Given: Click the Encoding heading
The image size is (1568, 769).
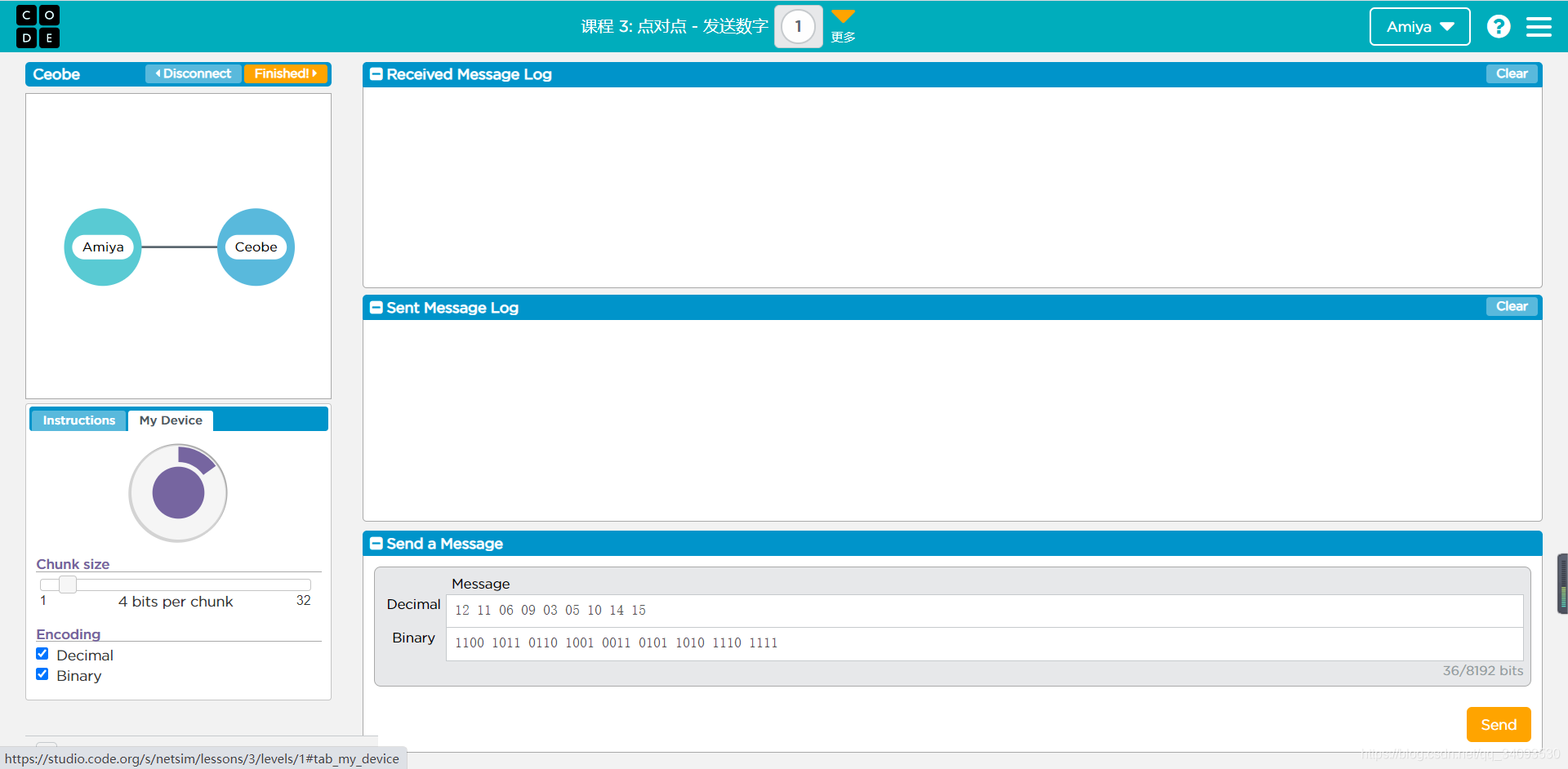Looking at the screenshot, I should click(68, 634).
